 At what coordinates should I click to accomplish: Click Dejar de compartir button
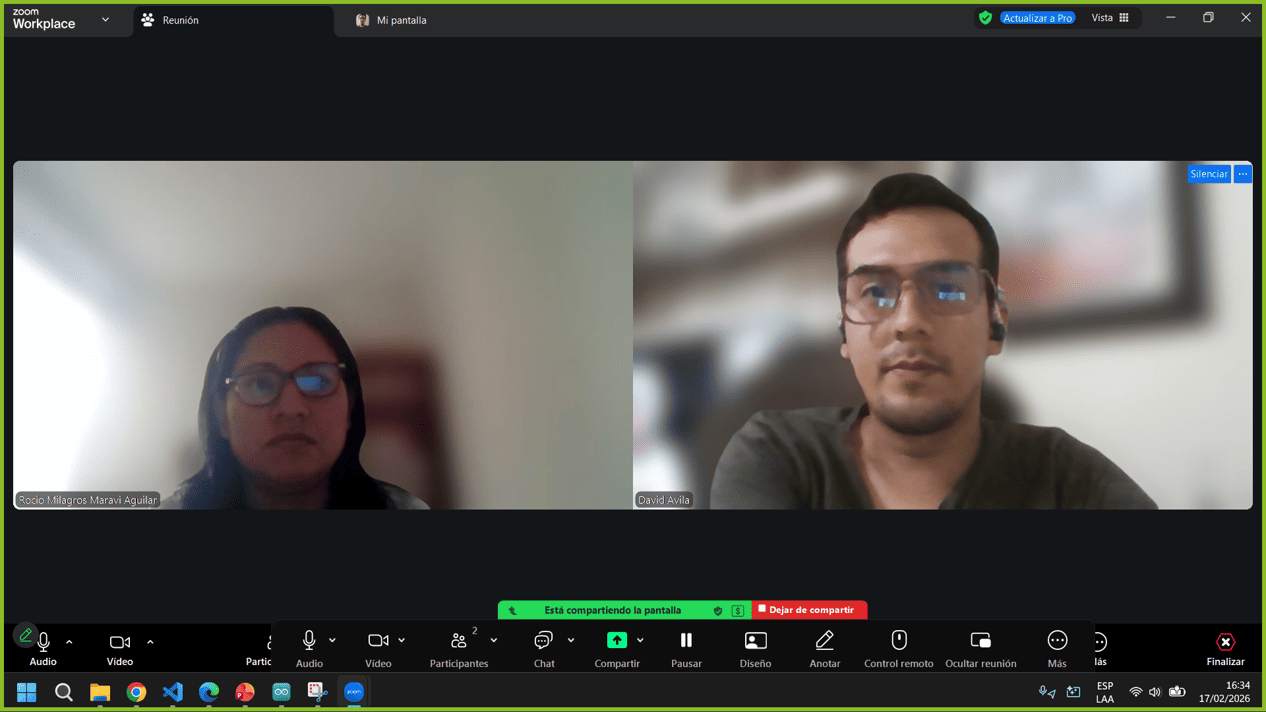click(x=809, y=610)
